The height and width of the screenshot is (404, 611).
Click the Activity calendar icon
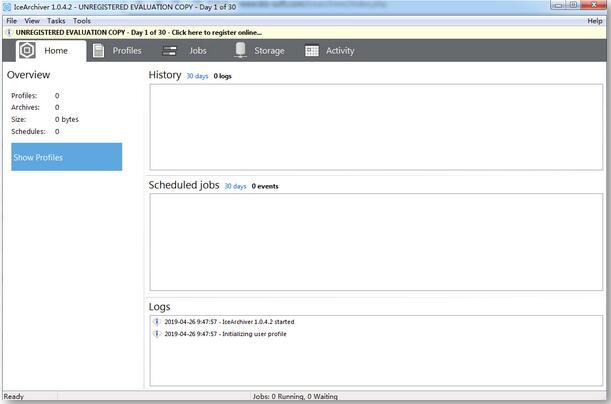coord(312,51)
